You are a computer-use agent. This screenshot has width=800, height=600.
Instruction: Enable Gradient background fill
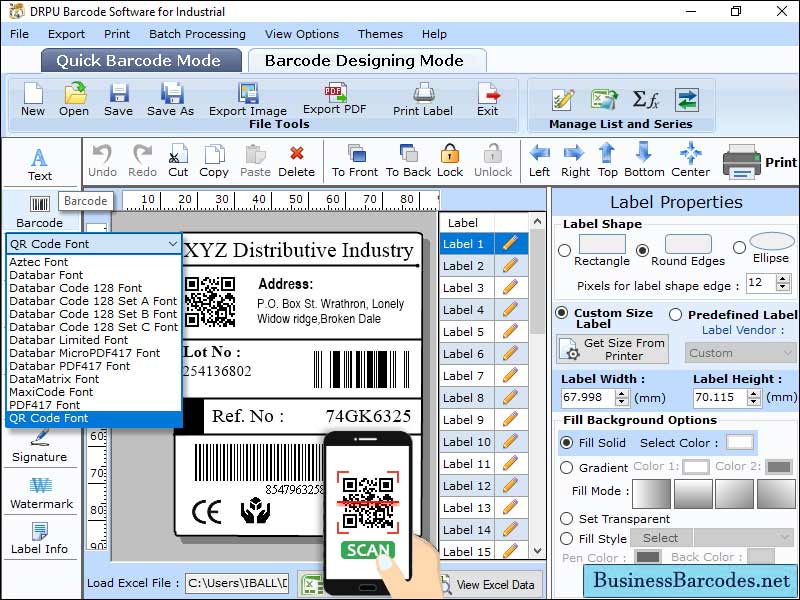pos(565,466)
